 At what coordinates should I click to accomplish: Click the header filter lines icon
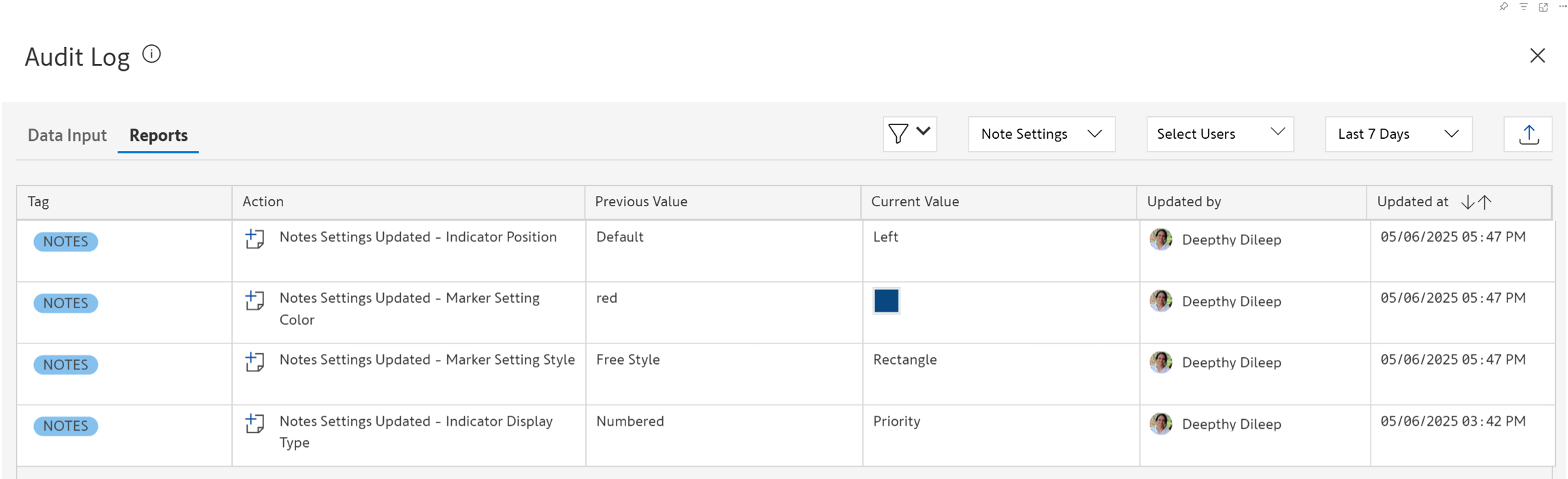(1523, 7)
